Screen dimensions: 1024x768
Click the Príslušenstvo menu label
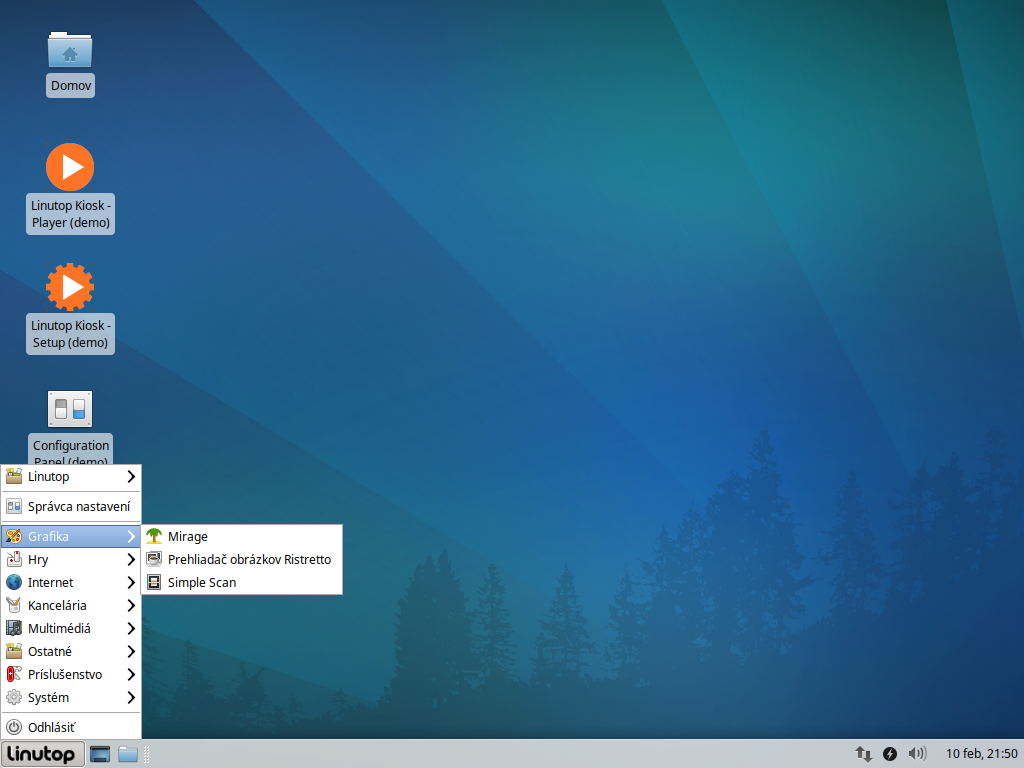(x=65, y=674)
